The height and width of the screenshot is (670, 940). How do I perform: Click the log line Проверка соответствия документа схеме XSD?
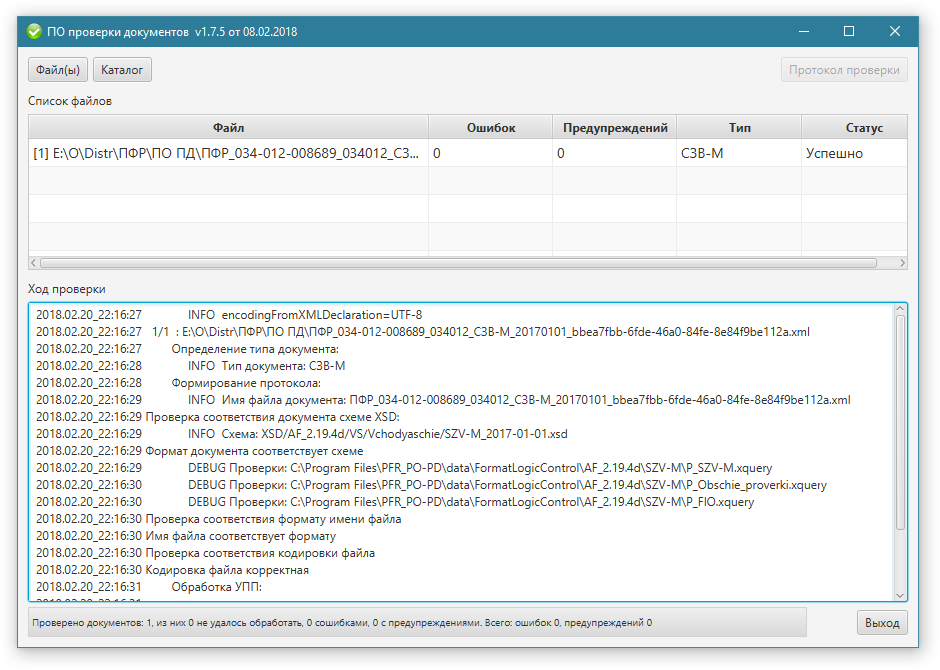pos(218,417)
